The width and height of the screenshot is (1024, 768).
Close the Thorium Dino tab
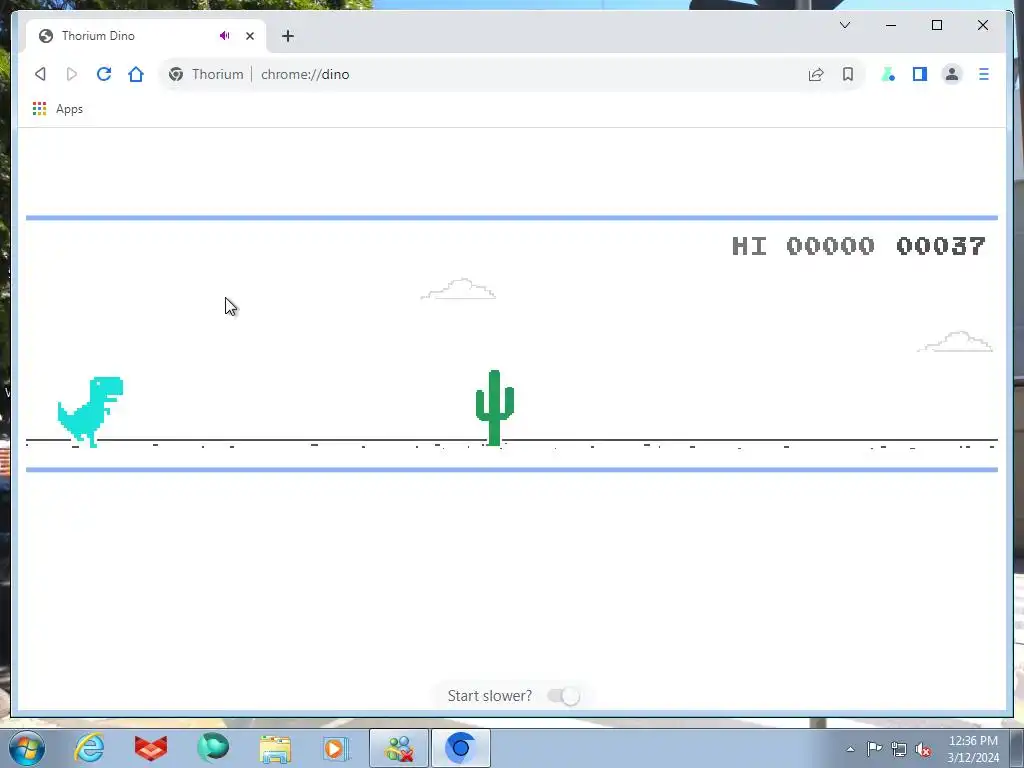[x=249, y=36]
